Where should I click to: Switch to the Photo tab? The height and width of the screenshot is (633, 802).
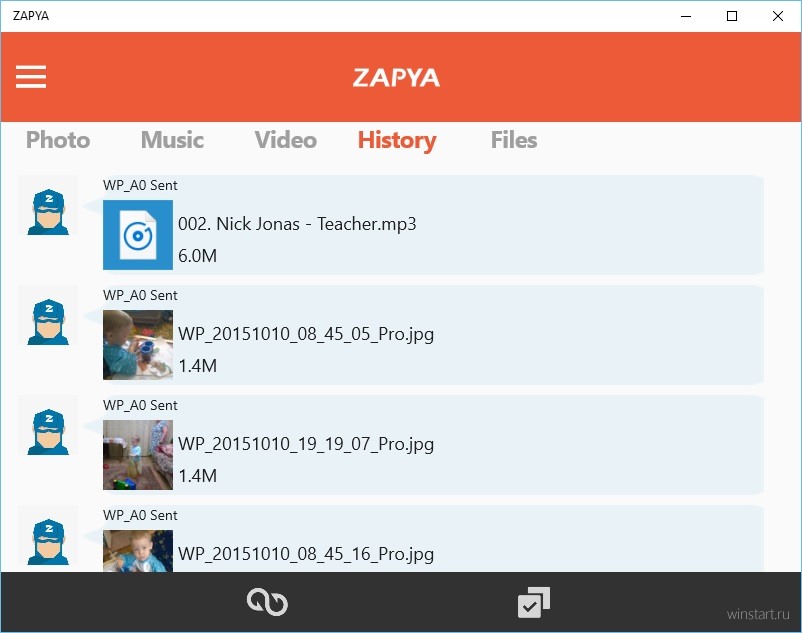pyautogui.click(x=58, y=140)
